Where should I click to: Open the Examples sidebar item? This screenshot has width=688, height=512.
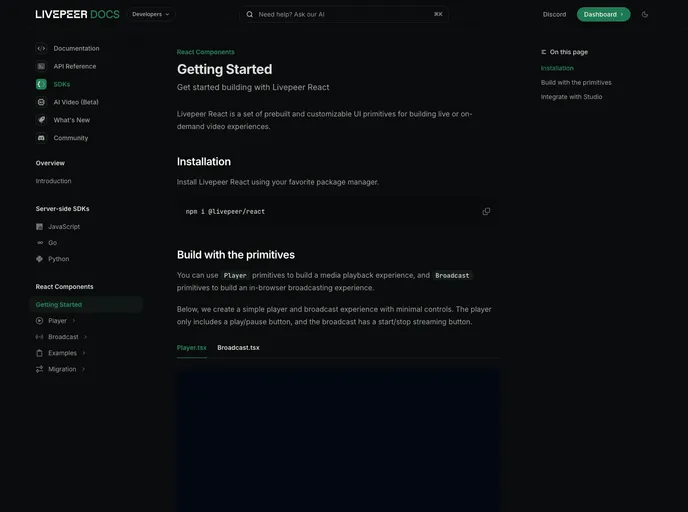click(62, 353)
